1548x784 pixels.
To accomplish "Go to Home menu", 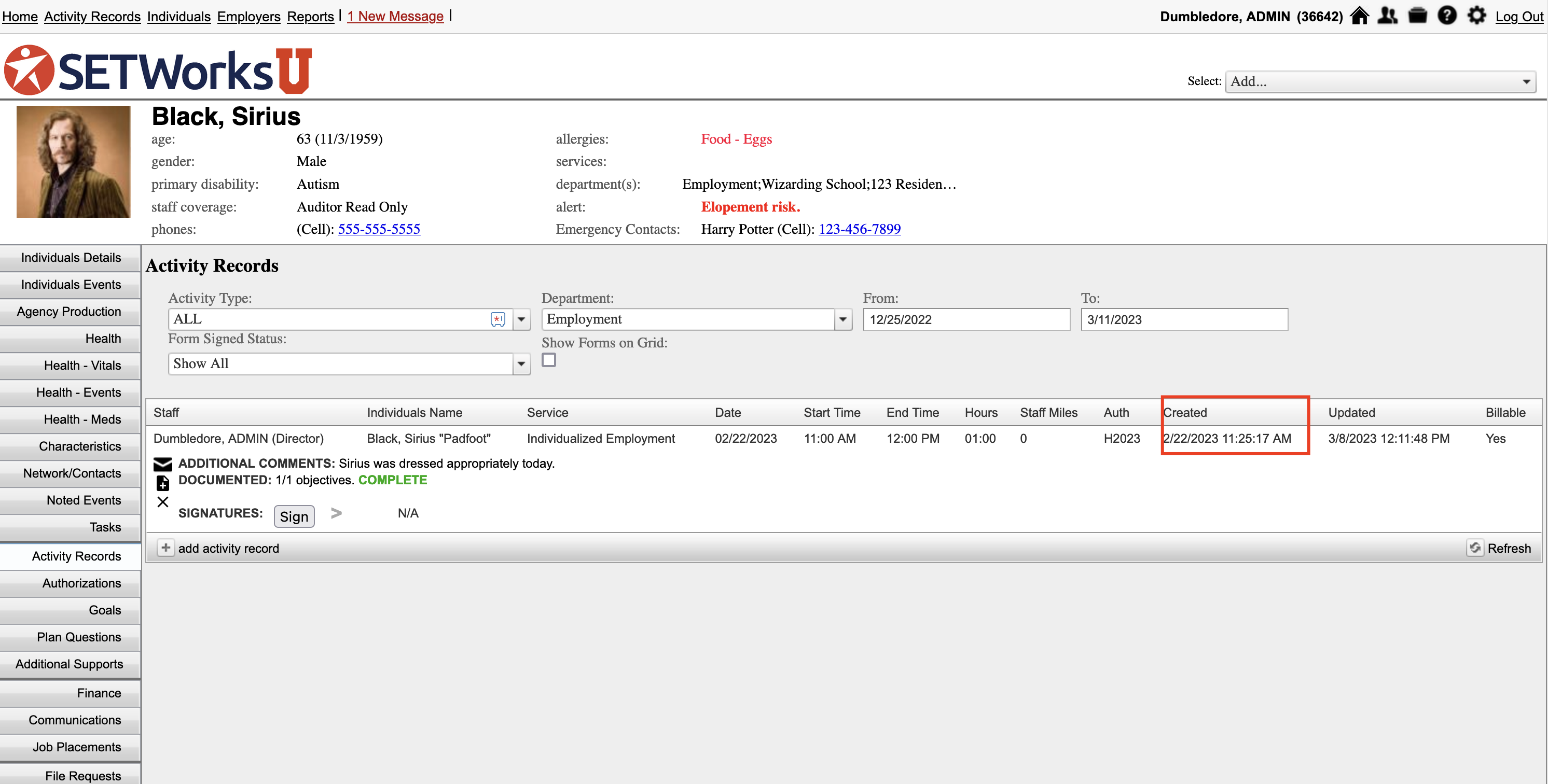I will coord(20,16).
